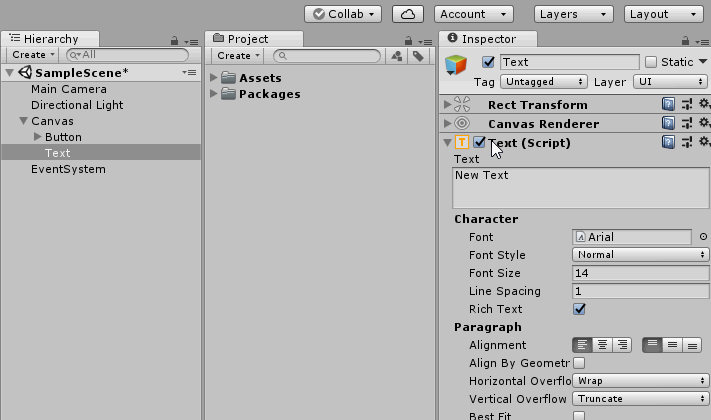
Task: Toggle the Text (Script) component enabled checkbox
Action: click(x=479, y=142)
